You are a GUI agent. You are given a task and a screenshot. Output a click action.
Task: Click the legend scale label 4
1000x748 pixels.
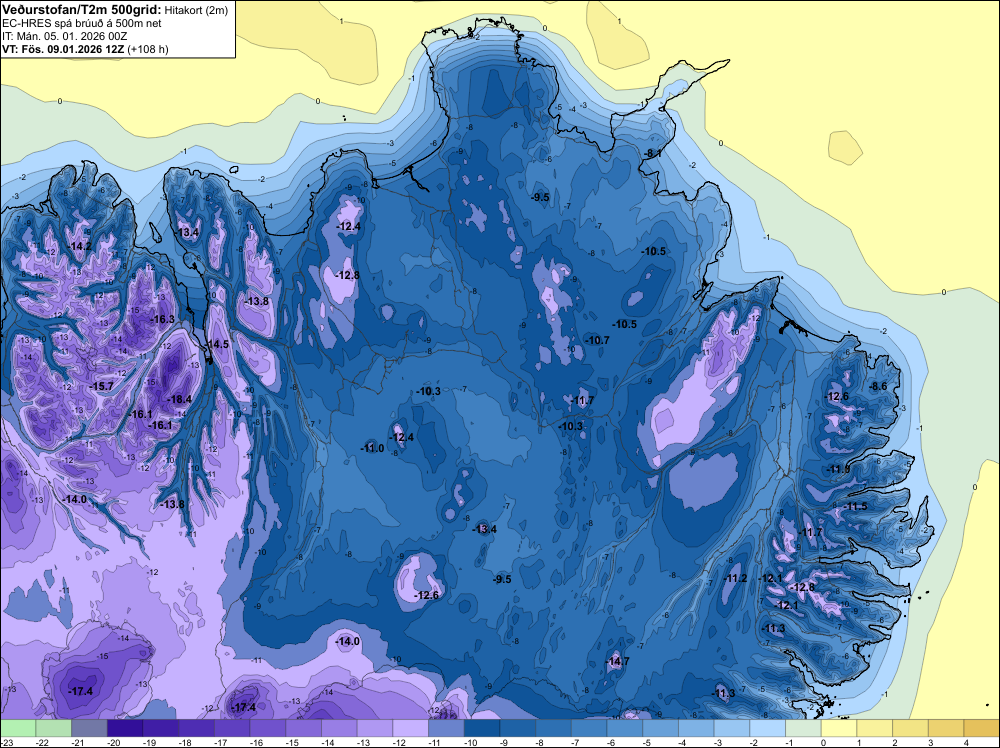pos(966,742)
